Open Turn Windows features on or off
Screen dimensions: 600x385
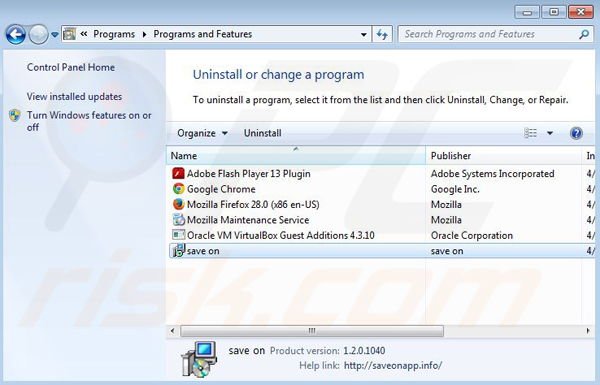click(89, 121)
